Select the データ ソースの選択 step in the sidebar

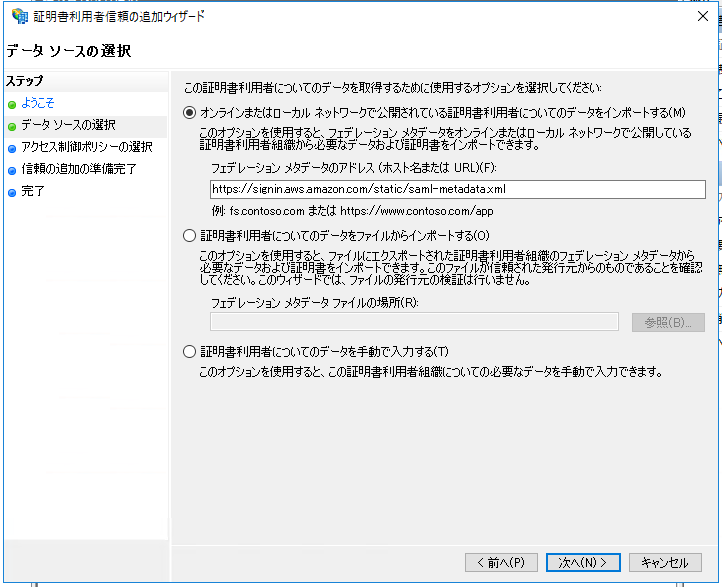click(69, 125)
